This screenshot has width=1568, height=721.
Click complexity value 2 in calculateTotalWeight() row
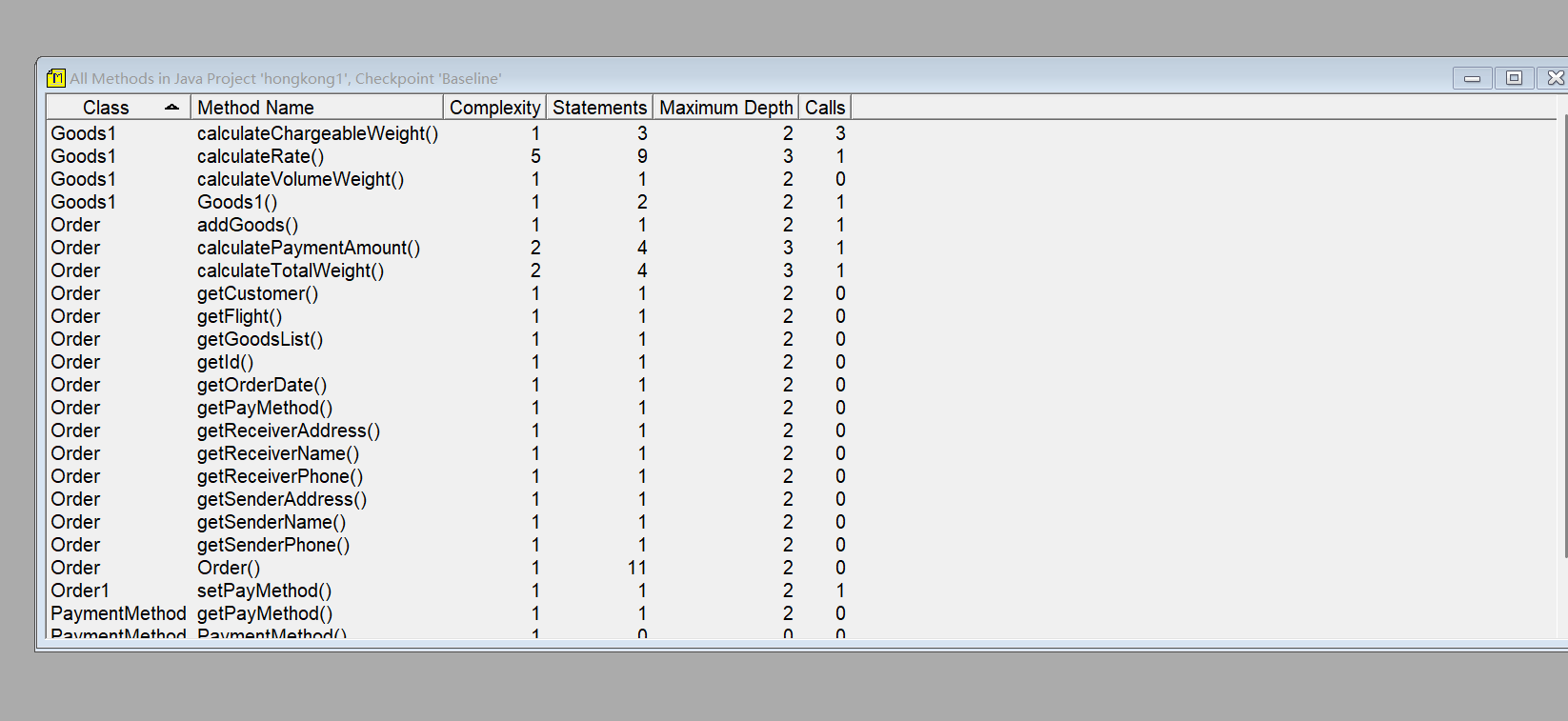tap(535, 270)
